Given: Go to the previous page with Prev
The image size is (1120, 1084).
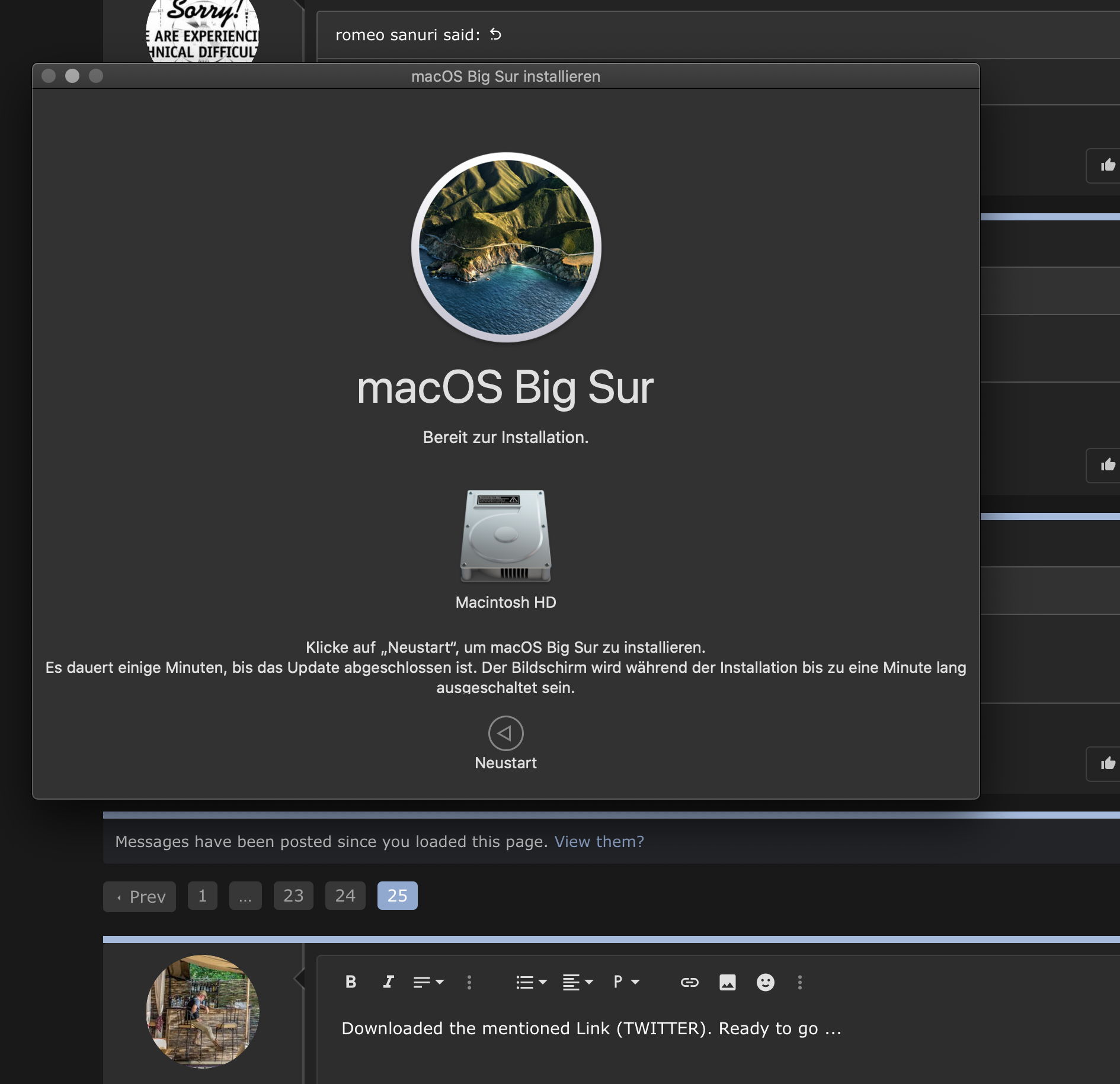Looking at the screenshot, I should coord(140,896).
